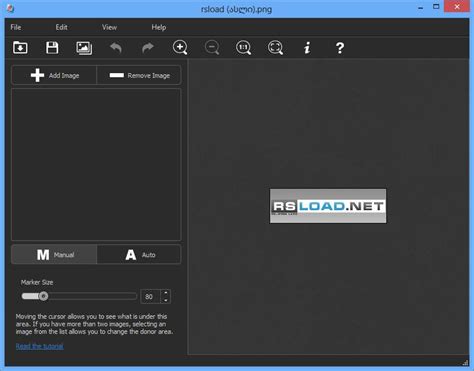Click the Add Image button
Image resolution: width=474 pixels, height=371 pixels.
click(x=54, y=75)
